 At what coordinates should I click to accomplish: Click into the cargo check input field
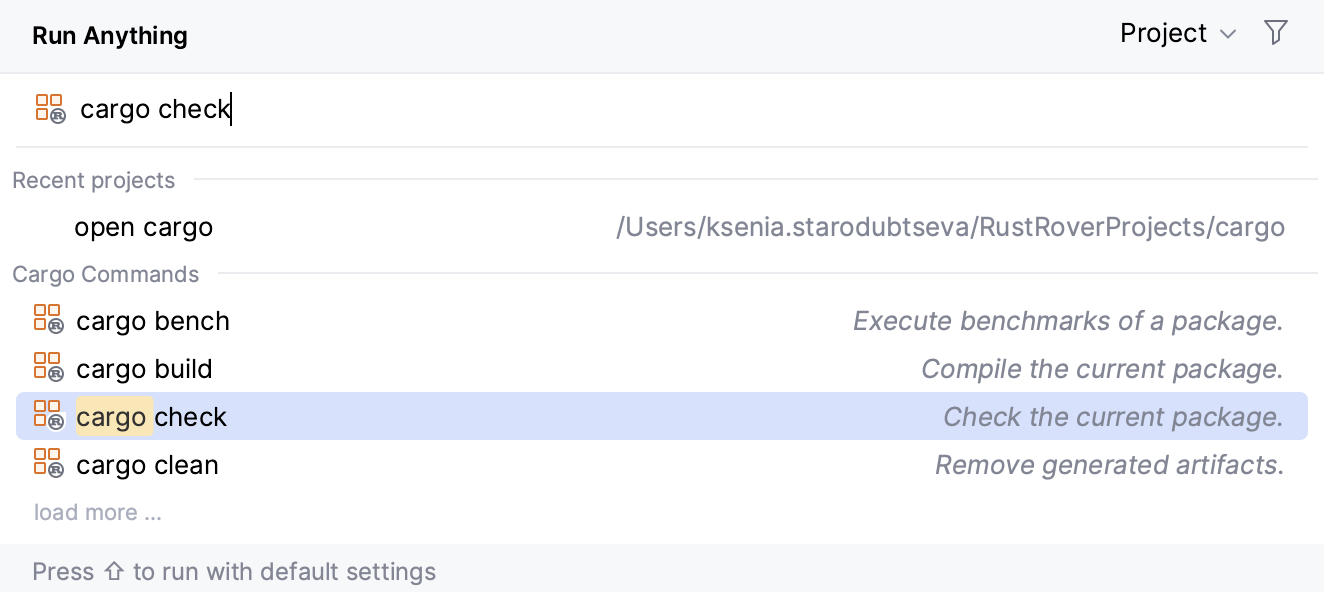click(x=600, y=108)
